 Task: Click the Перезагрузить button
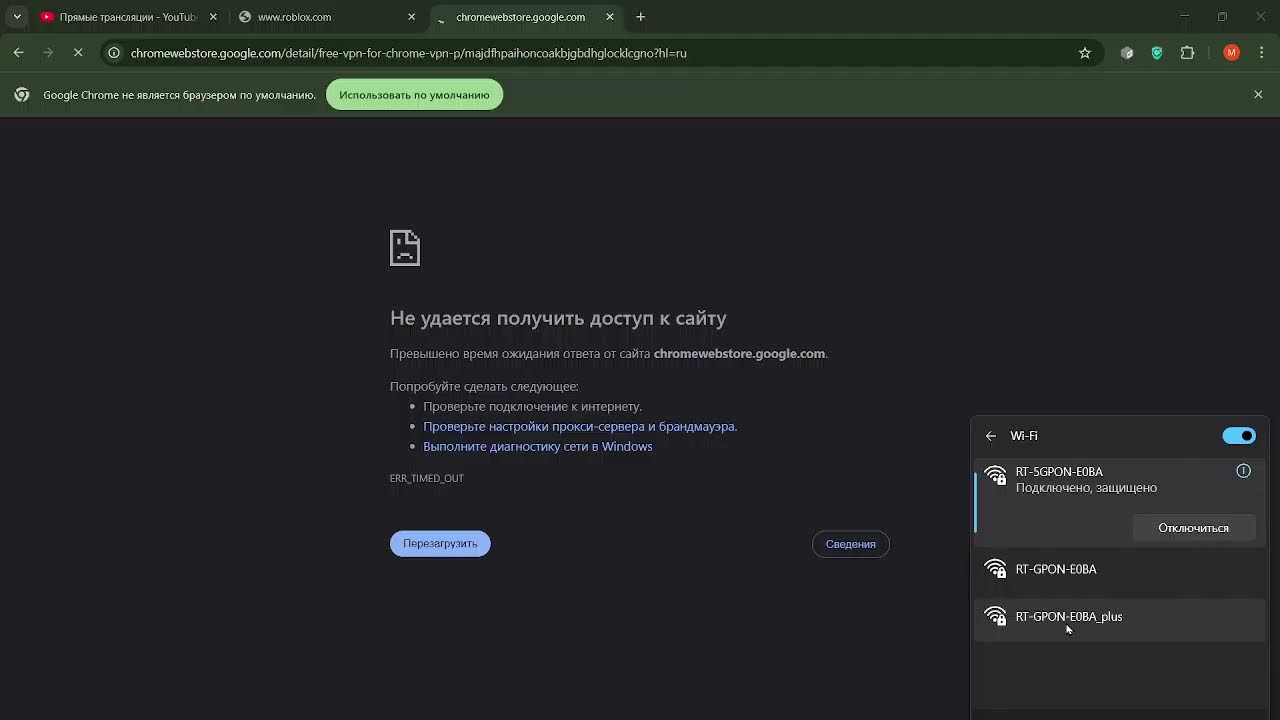440,544
